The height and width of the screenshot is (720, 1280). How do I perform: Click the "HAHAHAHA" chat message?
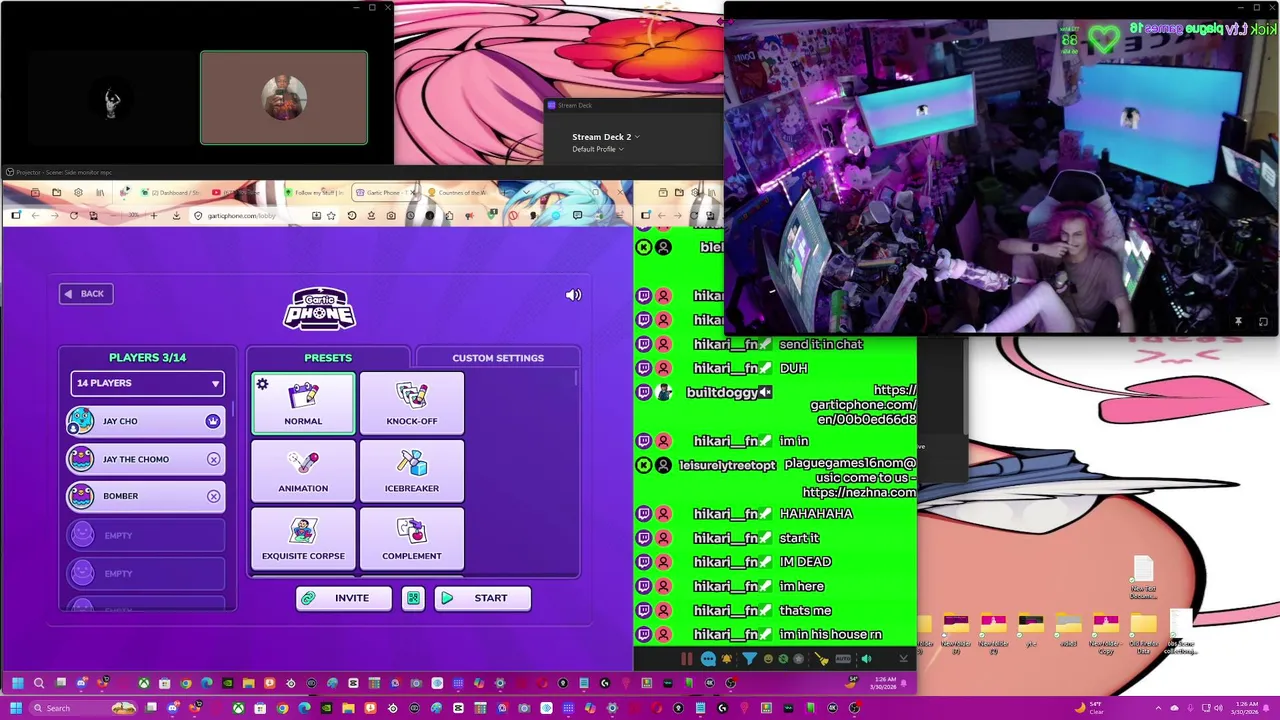pyautogui.click(x=816, y=514)
